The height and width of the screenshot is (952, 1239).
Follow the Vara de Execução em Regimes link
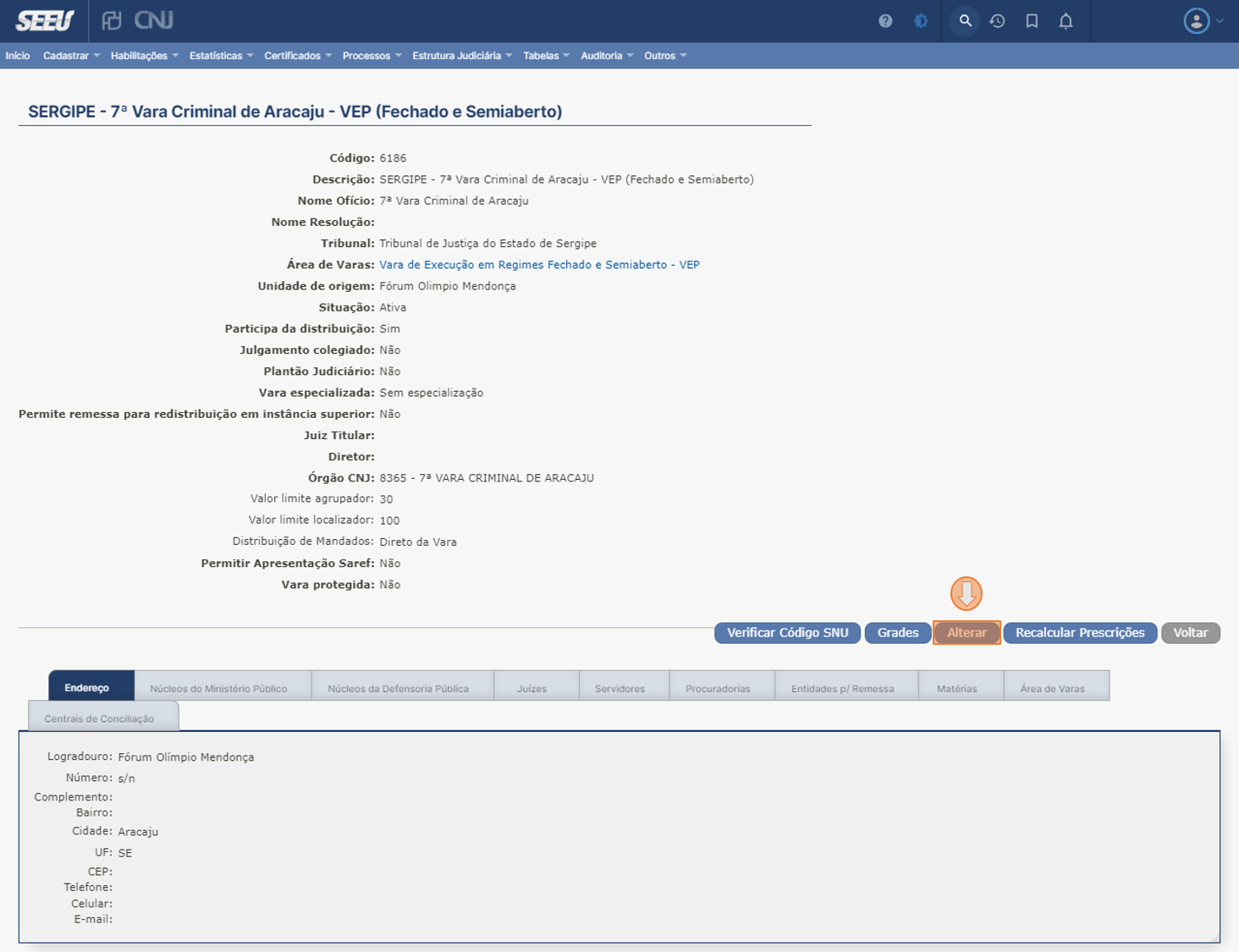(x=539, y=265)
